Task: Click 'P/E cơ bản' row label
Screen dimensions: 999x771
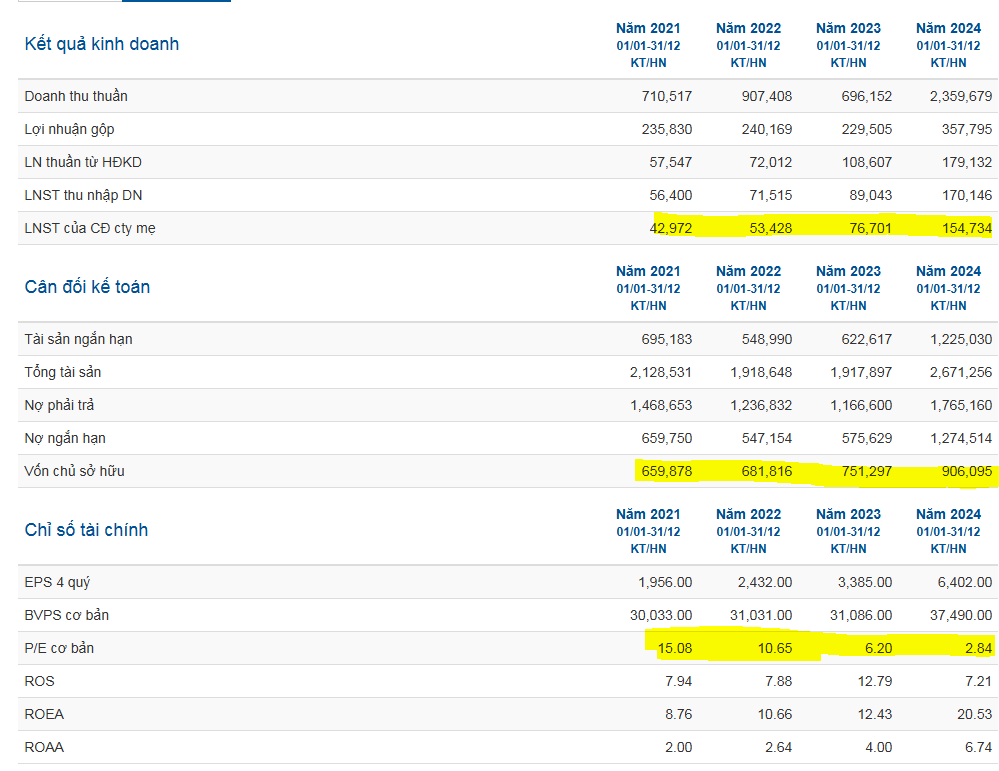Action: coord(59,649)
